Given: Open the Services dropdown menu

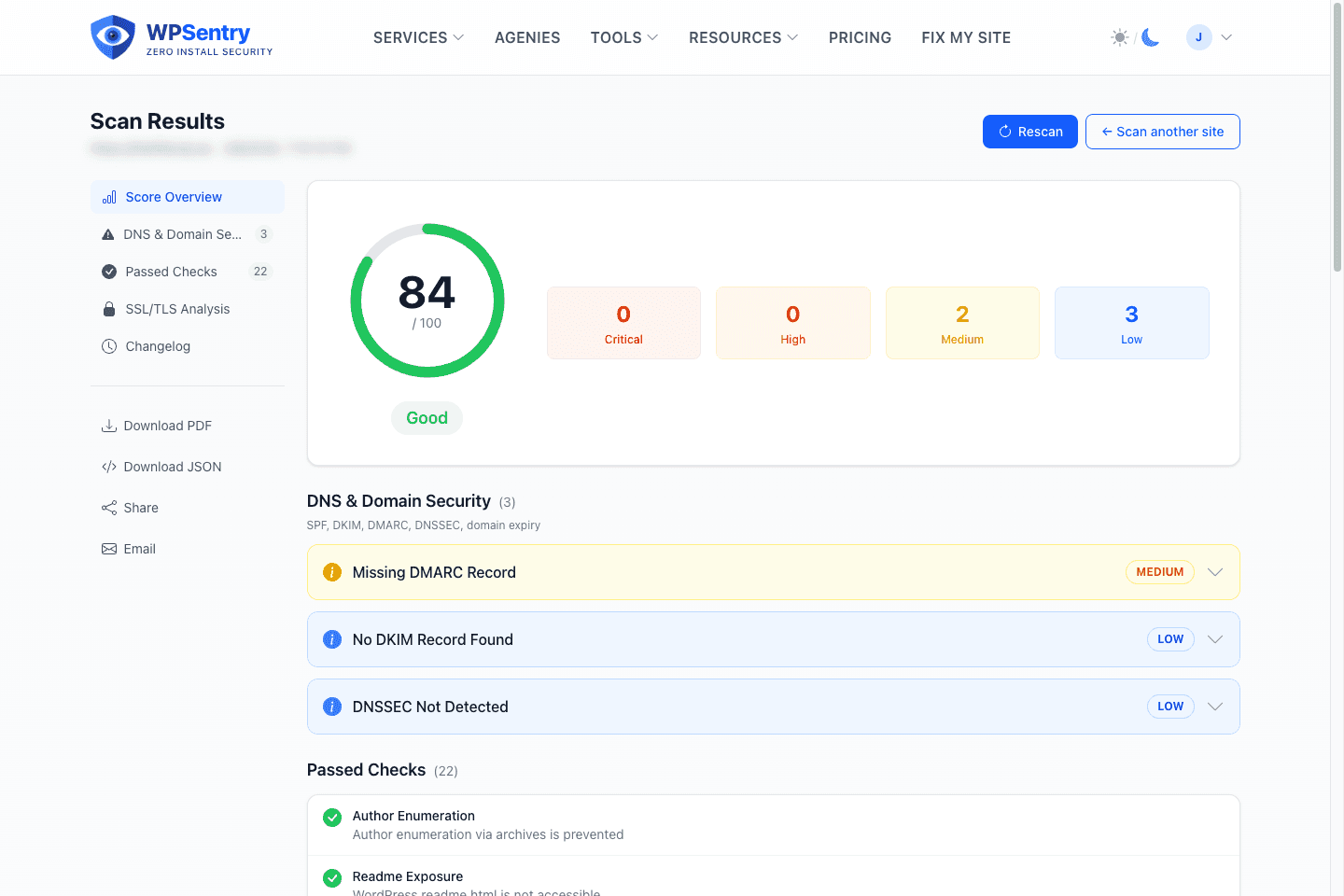Looking at the screenshot, I should tap(418, 37).
